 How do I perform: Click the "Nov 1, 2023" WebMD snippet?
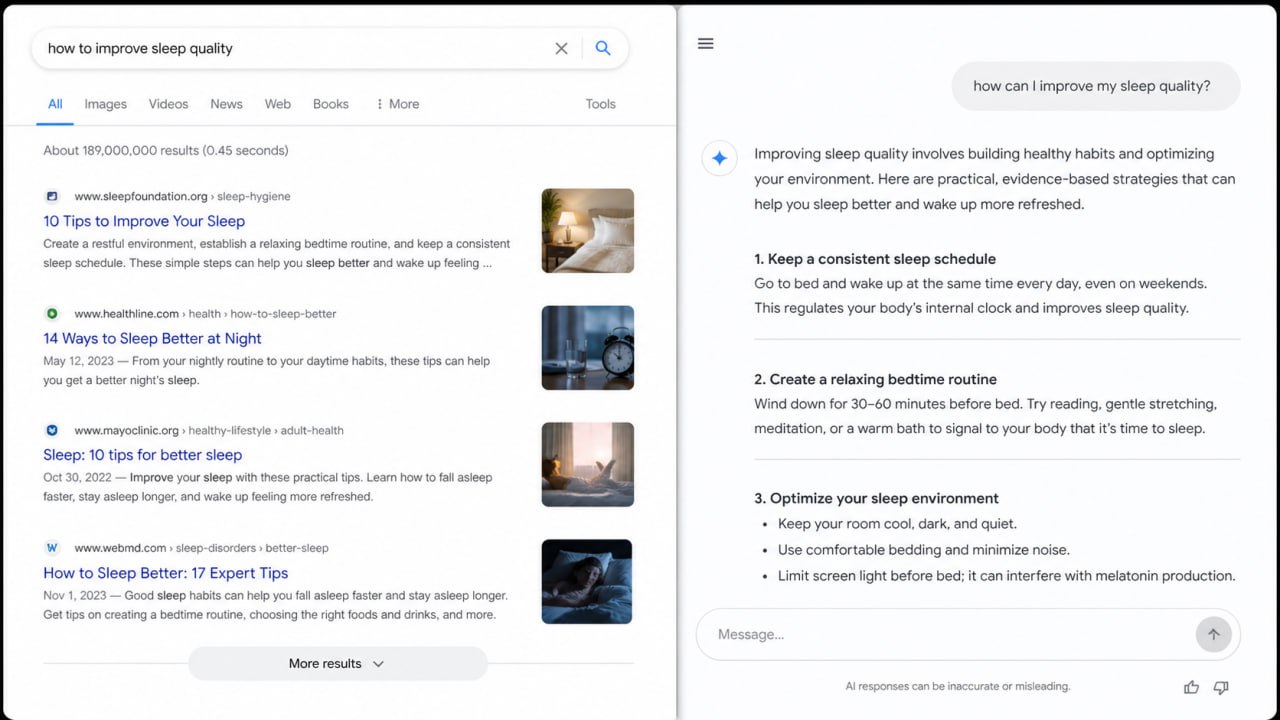click(x=275, y=605)
